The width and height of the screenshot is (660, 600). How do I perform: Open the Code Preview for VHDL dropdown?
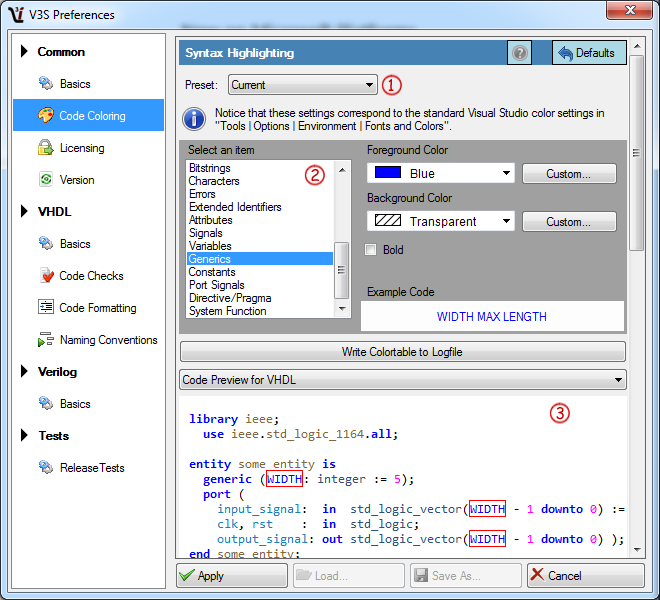tap(403, 380)
